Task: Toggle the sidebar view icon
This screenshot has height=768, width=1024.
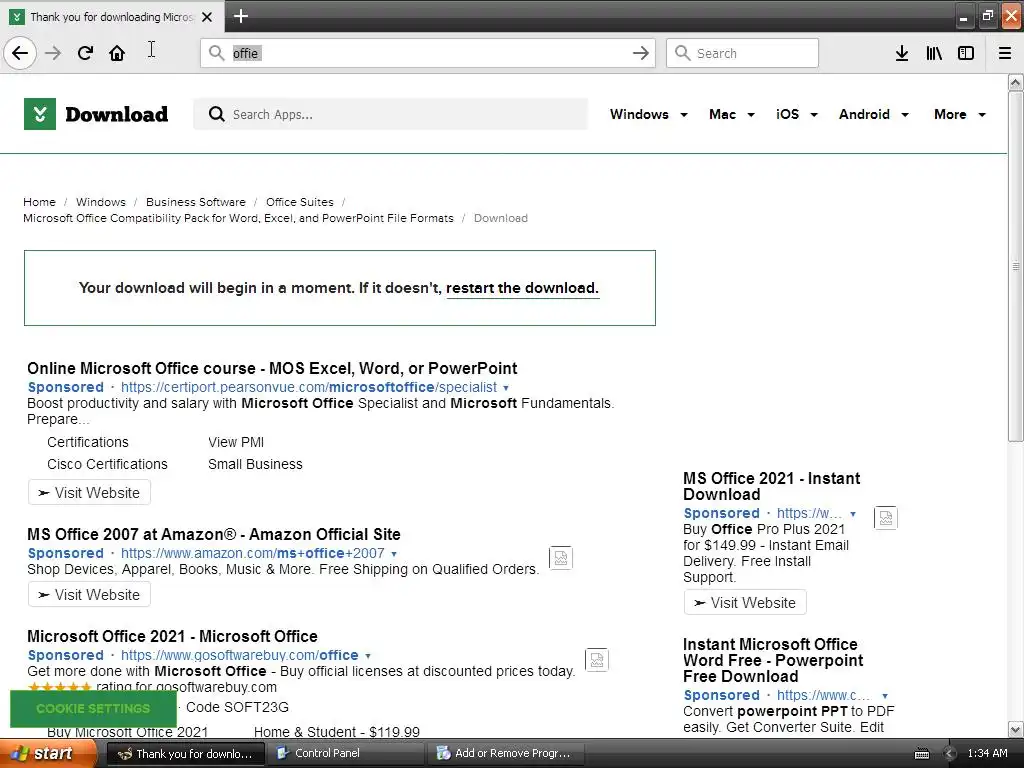Action: tap(966, 53)
